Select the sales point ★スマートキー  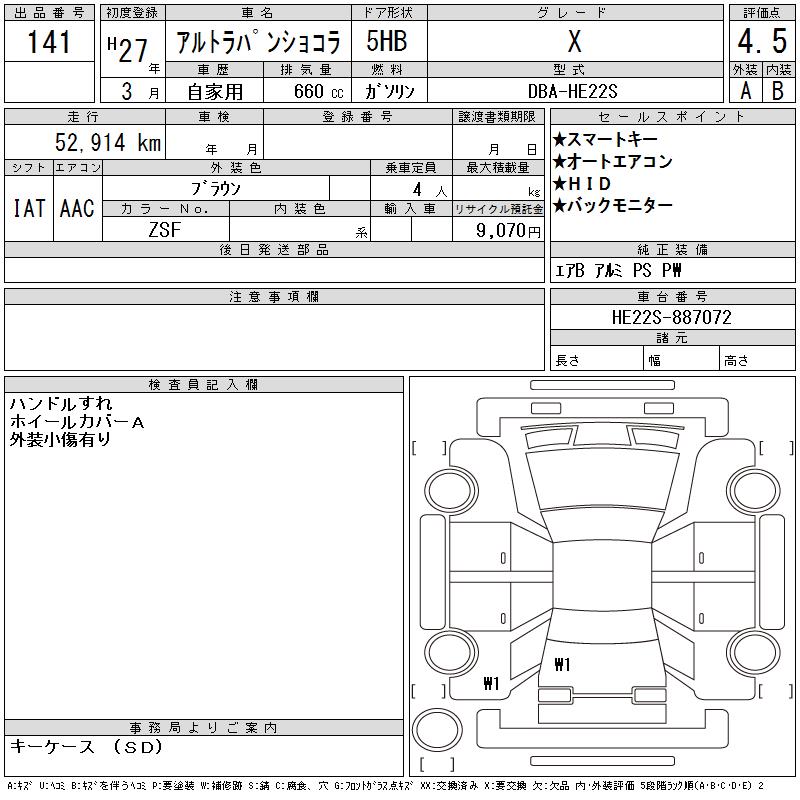[605, 139]
